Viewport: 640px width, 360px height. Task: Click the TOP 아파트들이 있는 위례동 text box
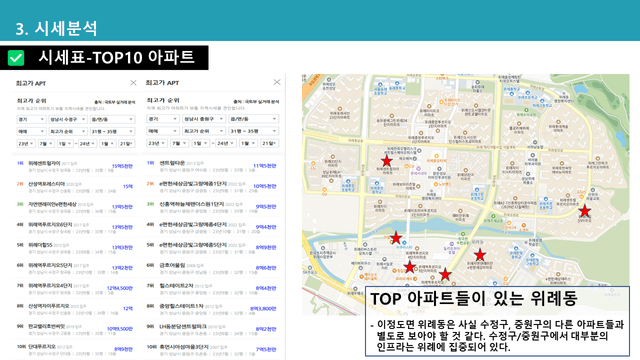click(x=497, y=321)
